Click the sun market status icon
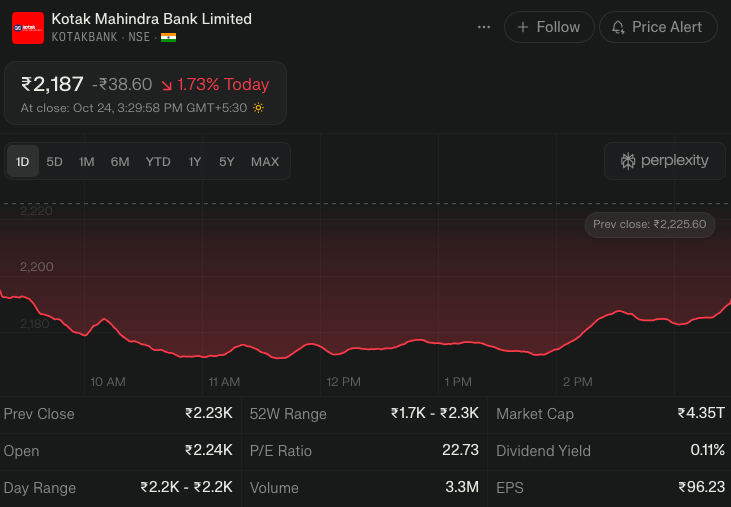The image size is (731, 507). [x=258, y=108]
